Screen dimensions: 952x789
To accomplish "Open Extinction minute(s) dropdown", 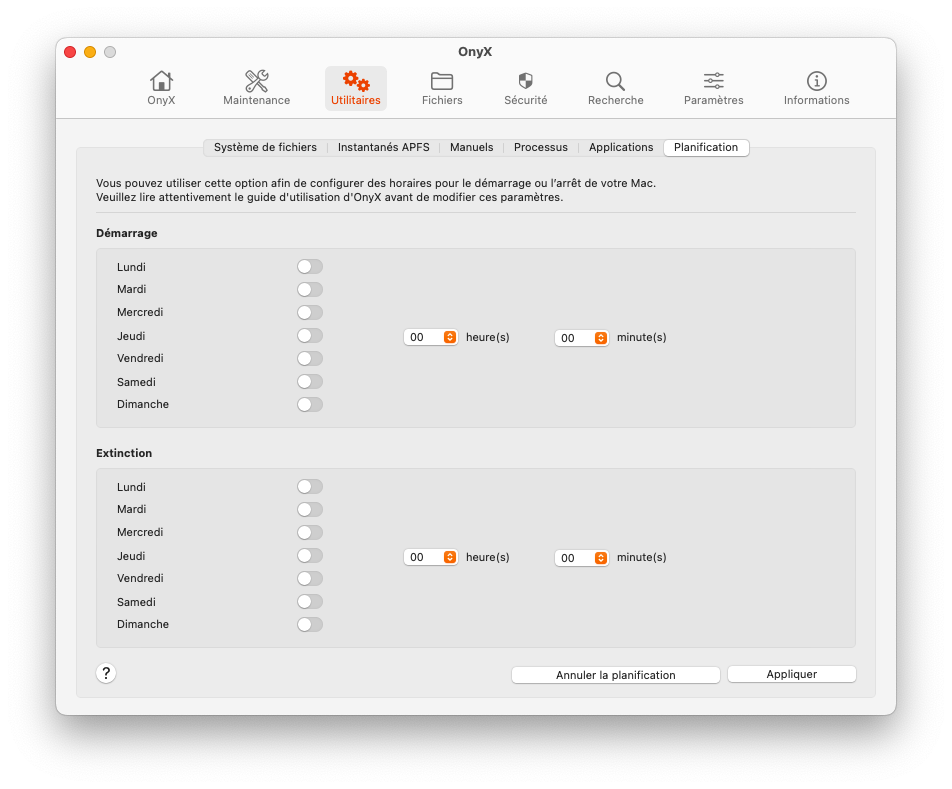I will pyautogui.click(x=582, y=558).
